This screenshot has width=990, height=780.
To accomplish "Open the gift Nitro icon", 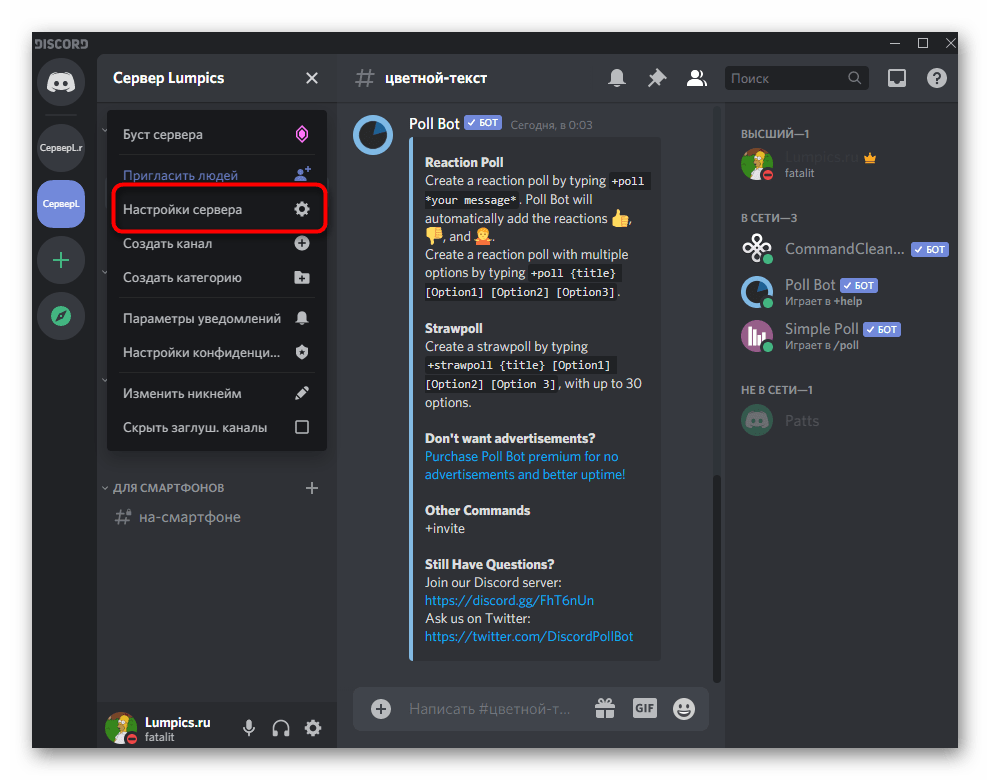I will [605, 709].
